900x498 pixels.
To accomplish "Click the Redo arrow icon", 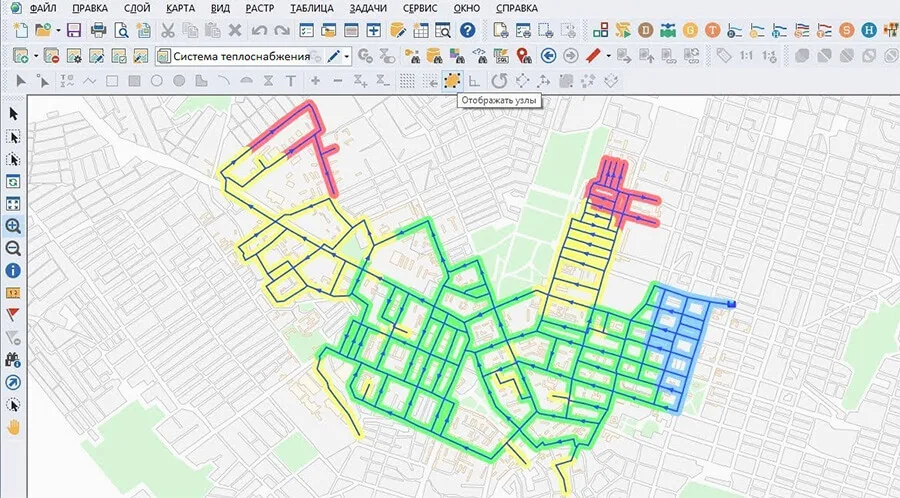I will coord(281,30).
